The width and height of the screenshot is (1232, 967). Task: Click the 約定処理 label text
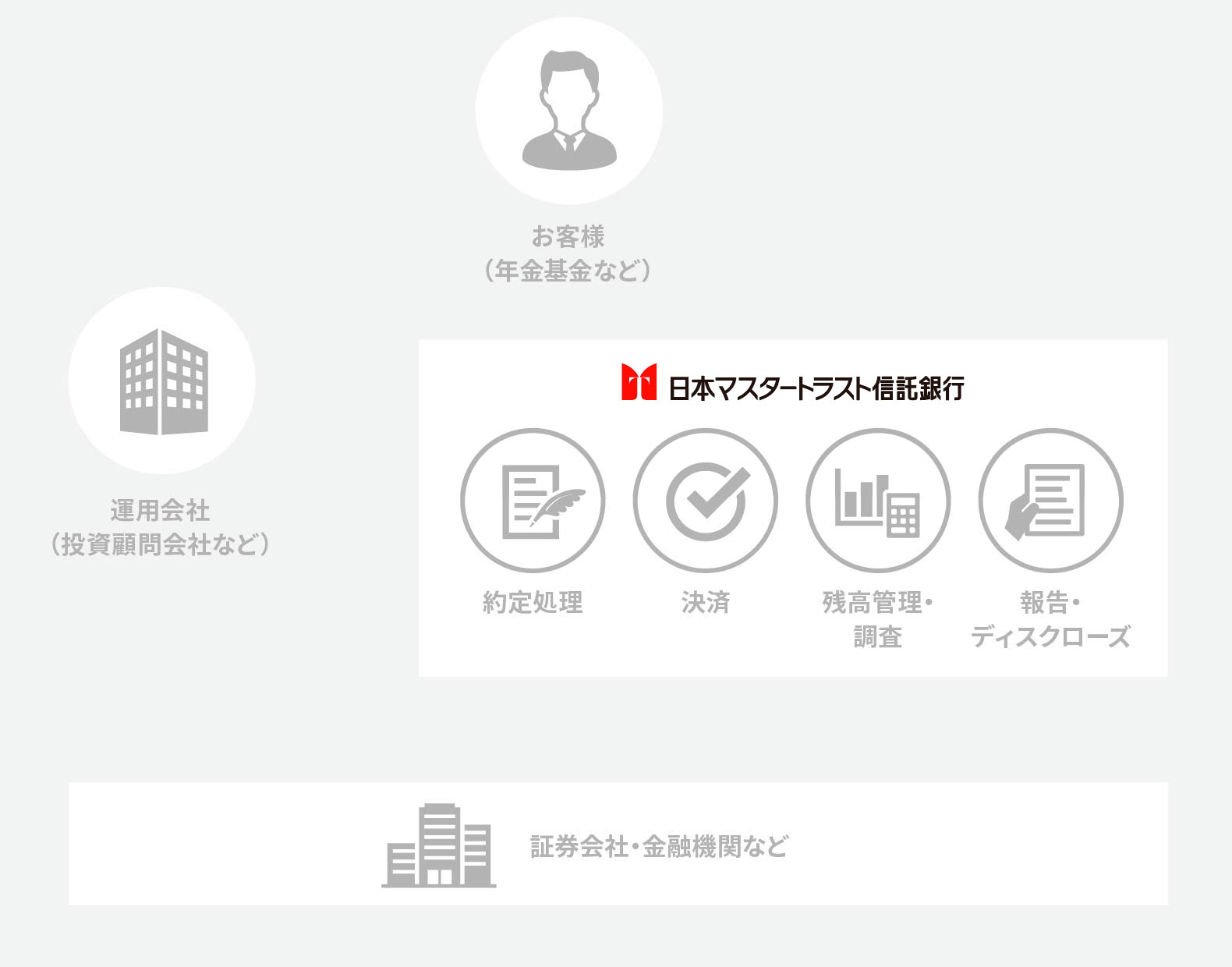533,602
